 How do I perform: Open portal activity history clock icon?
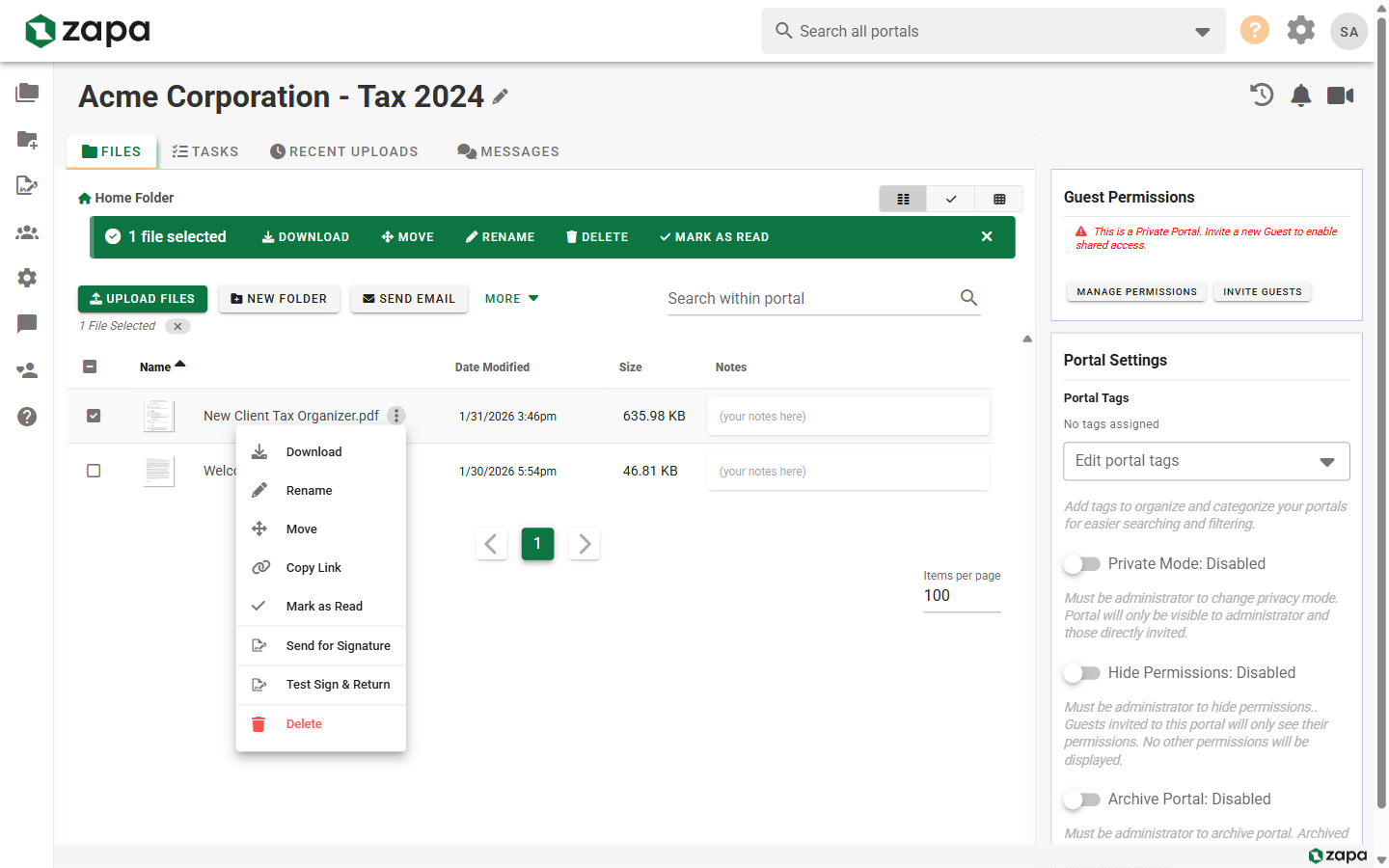pyautogui.click(x=1262, y=95)
